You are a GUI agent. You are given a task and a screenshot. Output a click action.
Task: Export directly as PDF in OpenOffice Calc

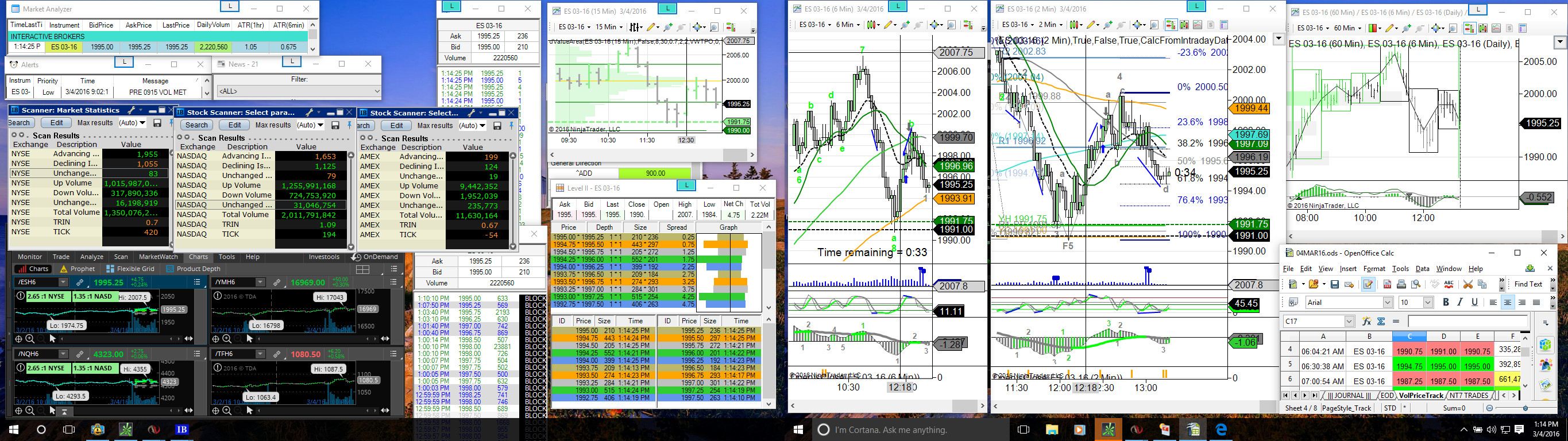pos(1387,284)
